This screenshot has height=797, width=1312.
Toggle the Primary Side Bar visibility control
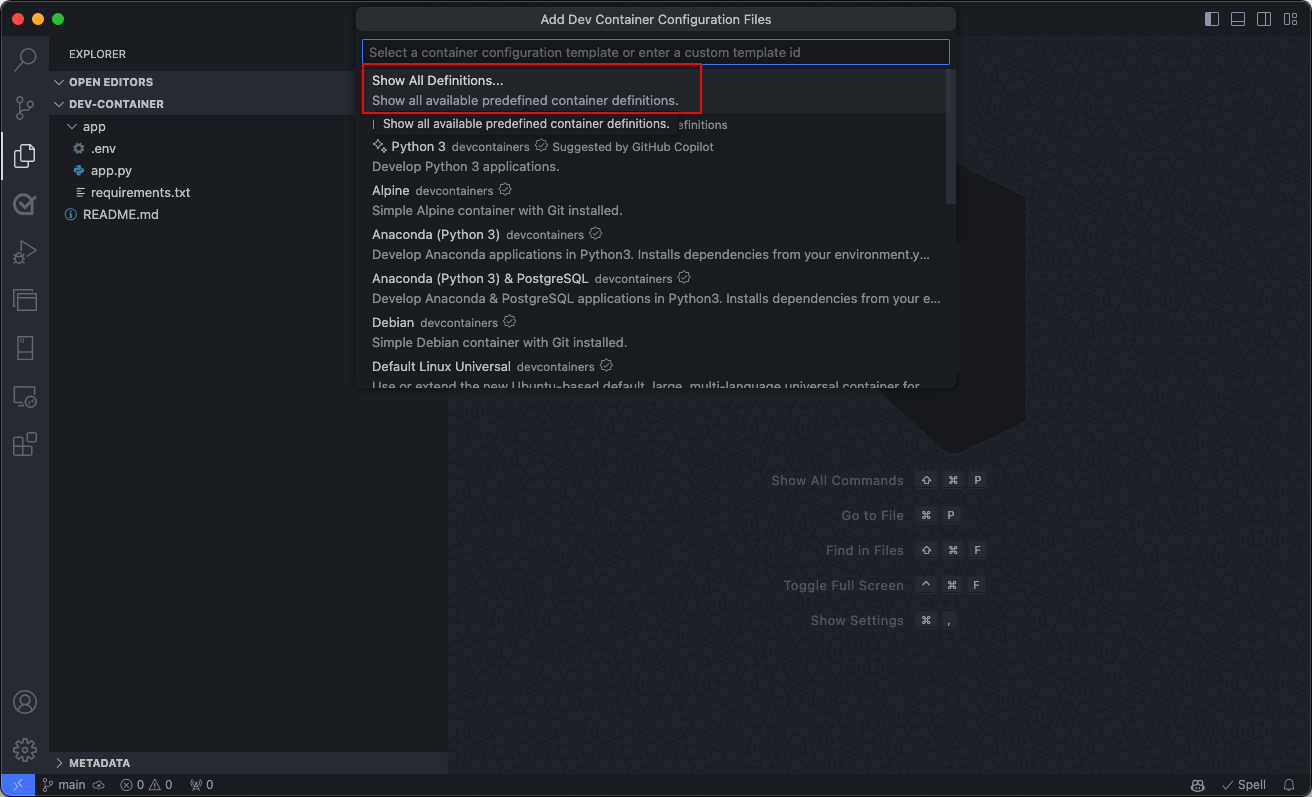[1211, 18]
